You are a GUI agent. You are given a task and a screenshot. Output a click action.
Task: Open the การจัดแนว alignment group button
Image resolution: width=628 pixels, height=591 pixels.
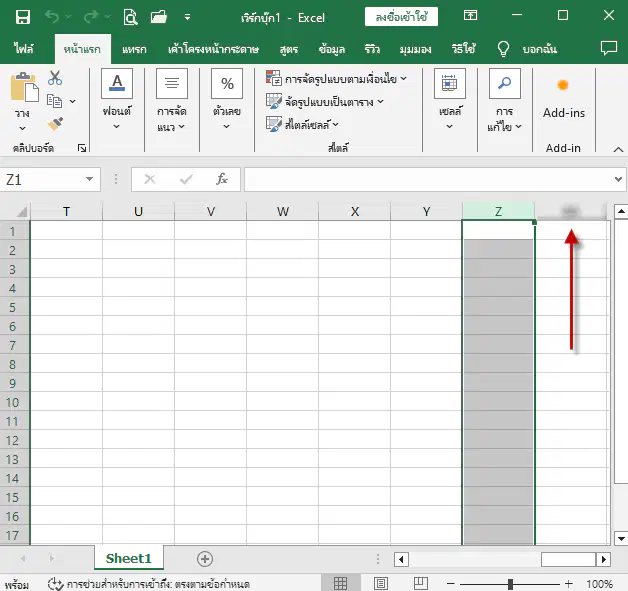pos(171,100)
